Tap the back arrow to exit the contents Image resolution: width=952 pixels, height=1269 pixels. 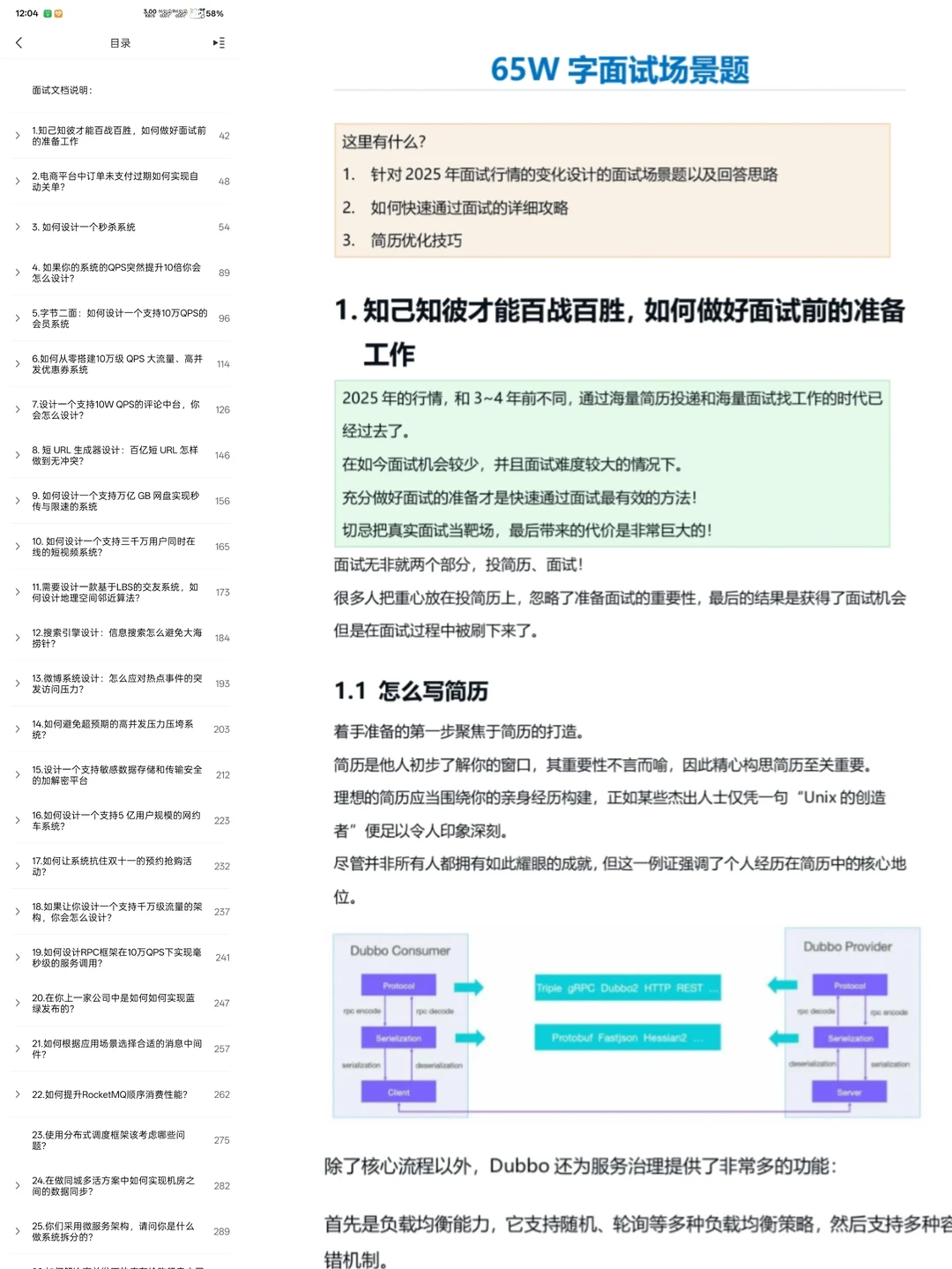click(19, 42)
